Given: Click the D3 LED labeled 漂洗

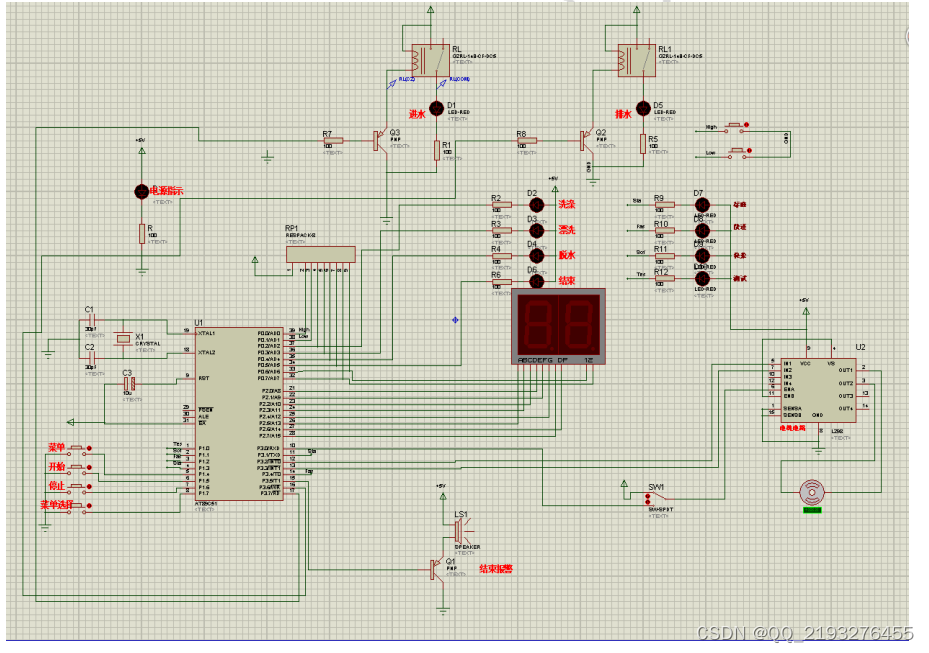Looking at the screenshot, I should tap(536, 231).
